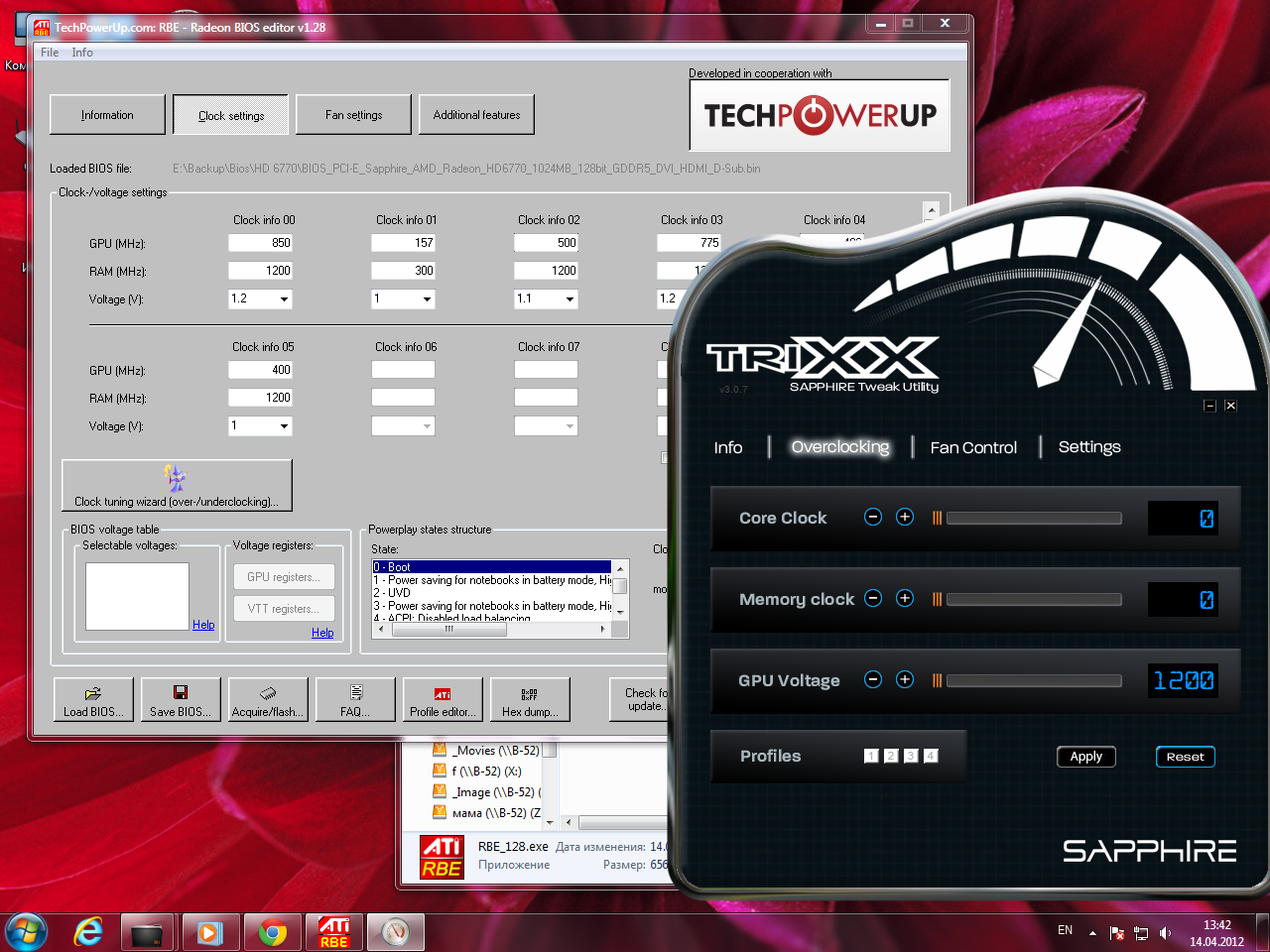Image resolution: width=1270 pixels, height=952 pixels.
Task: Click RAM MHz field for Clock info 01
Action: tap(403, 271)
